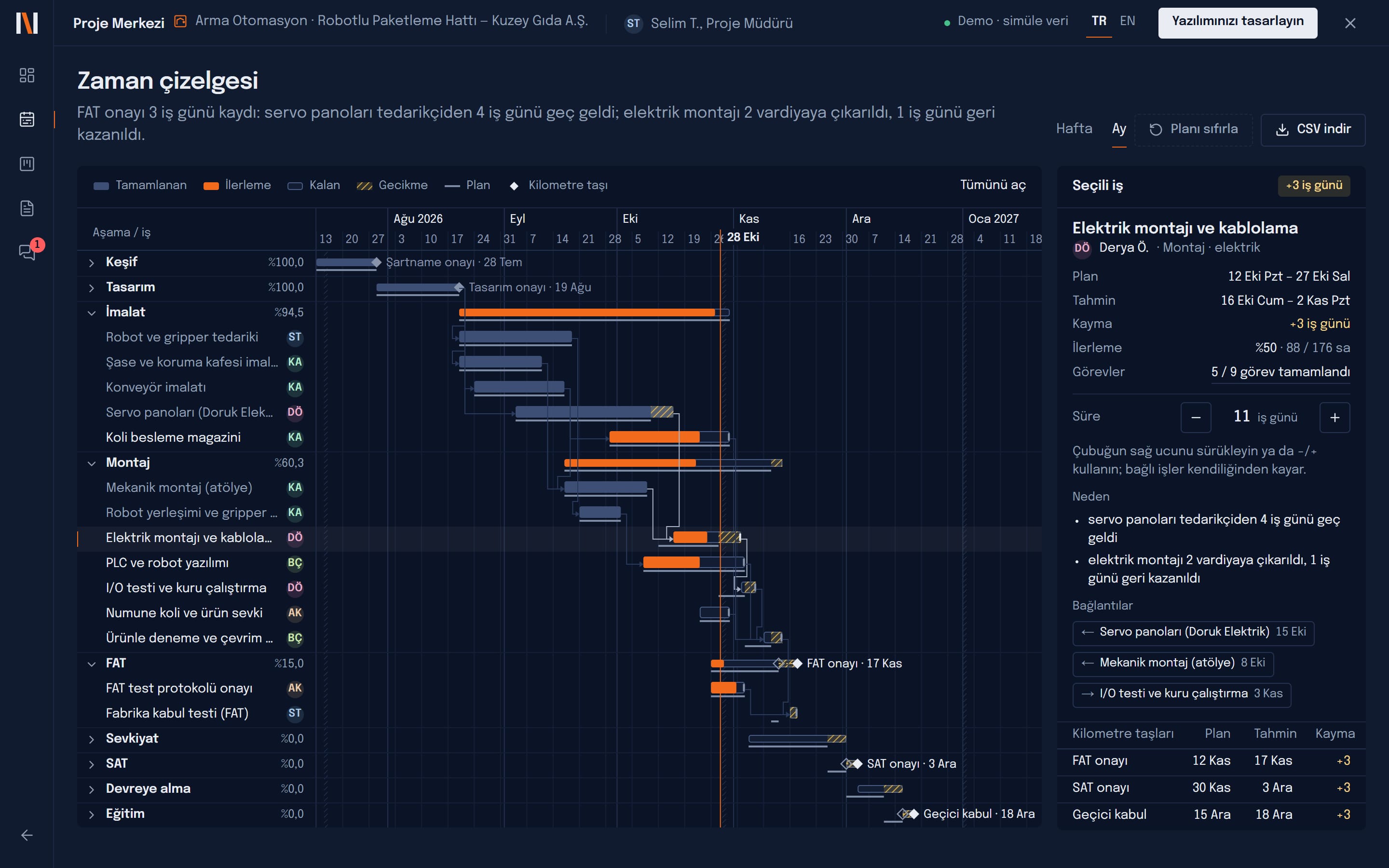Close the demo with the X icon
This screenshot has width=1389, height=868.
click(x=1350, y=24)
